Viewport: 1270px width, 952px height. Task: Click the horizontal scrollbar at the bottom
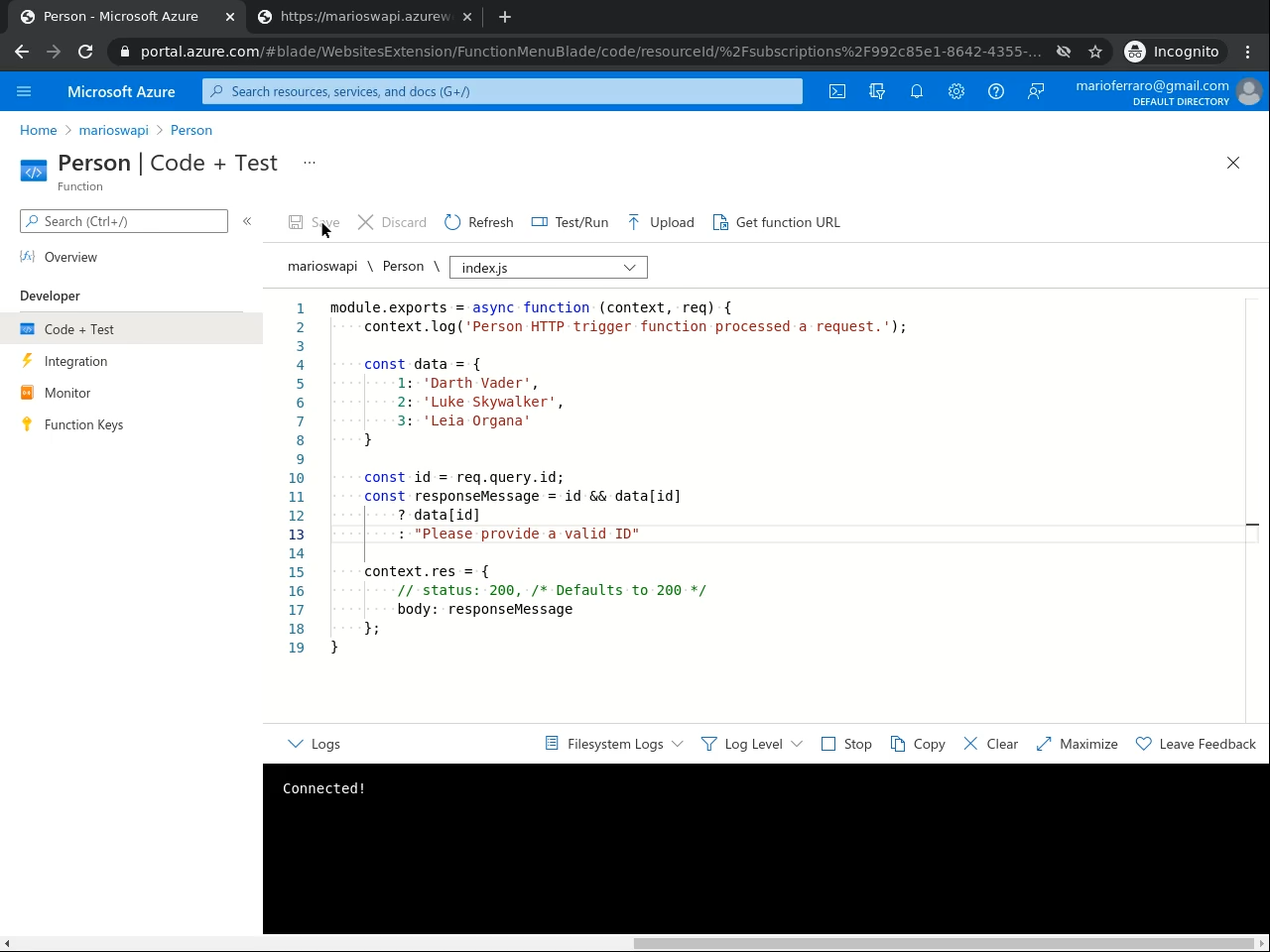(943, 943)
